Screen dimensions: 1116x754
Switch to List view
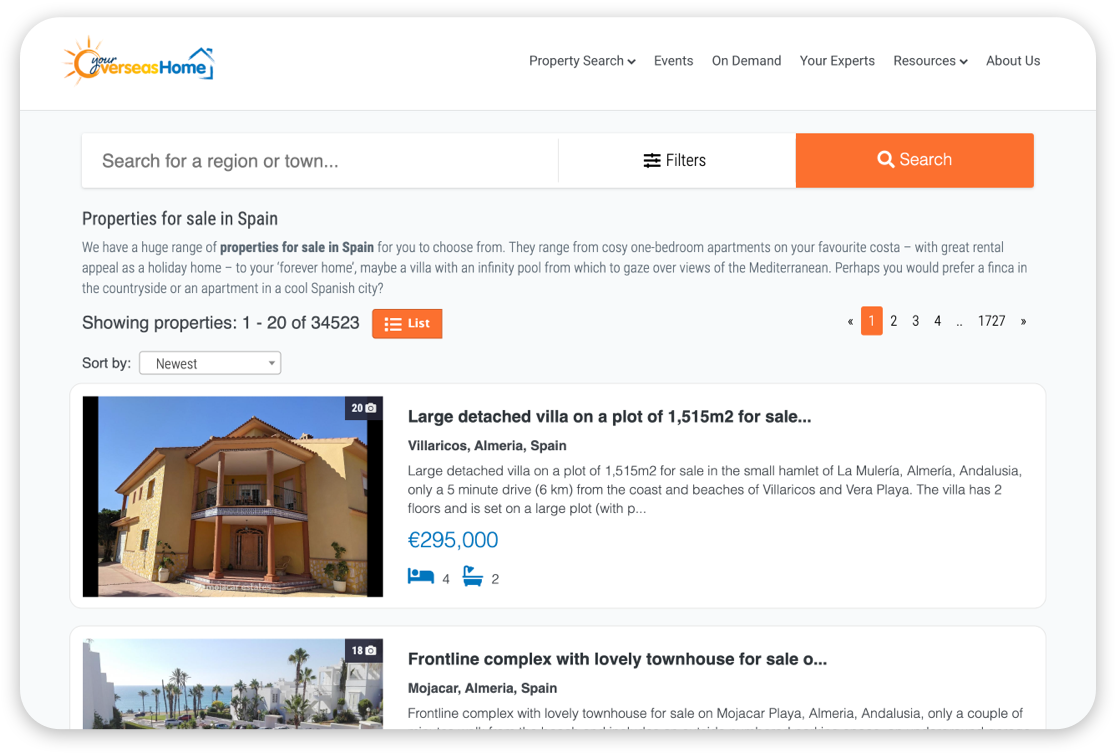click(407, 323)
